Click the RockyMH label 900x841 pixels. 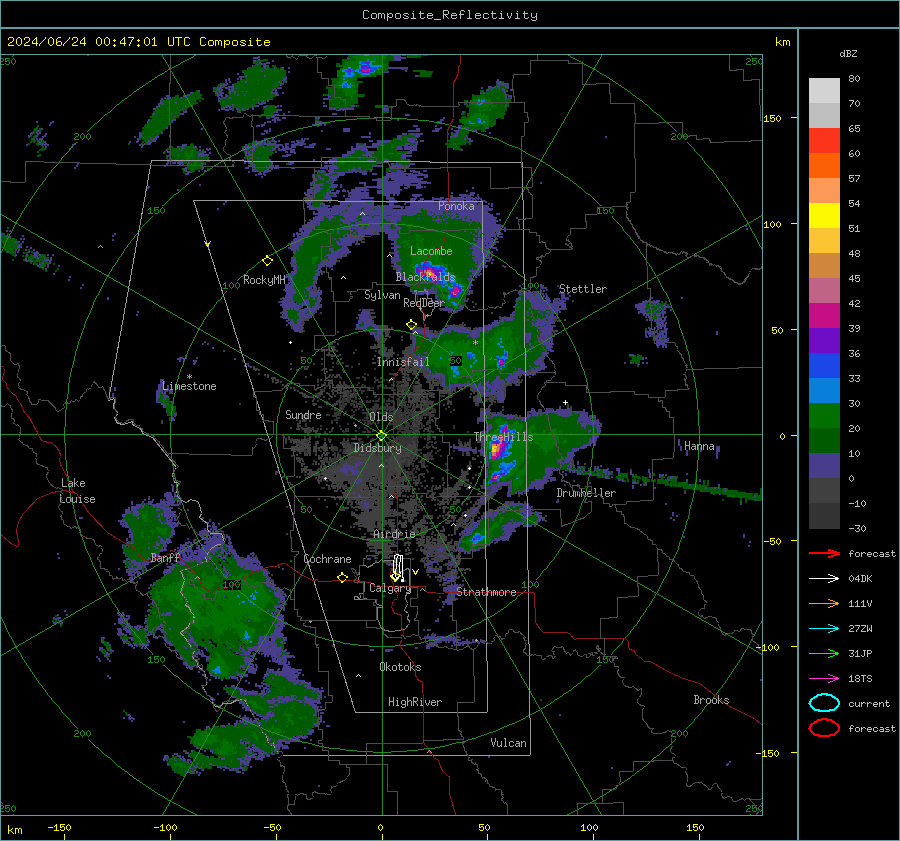[x=264, y=280]
